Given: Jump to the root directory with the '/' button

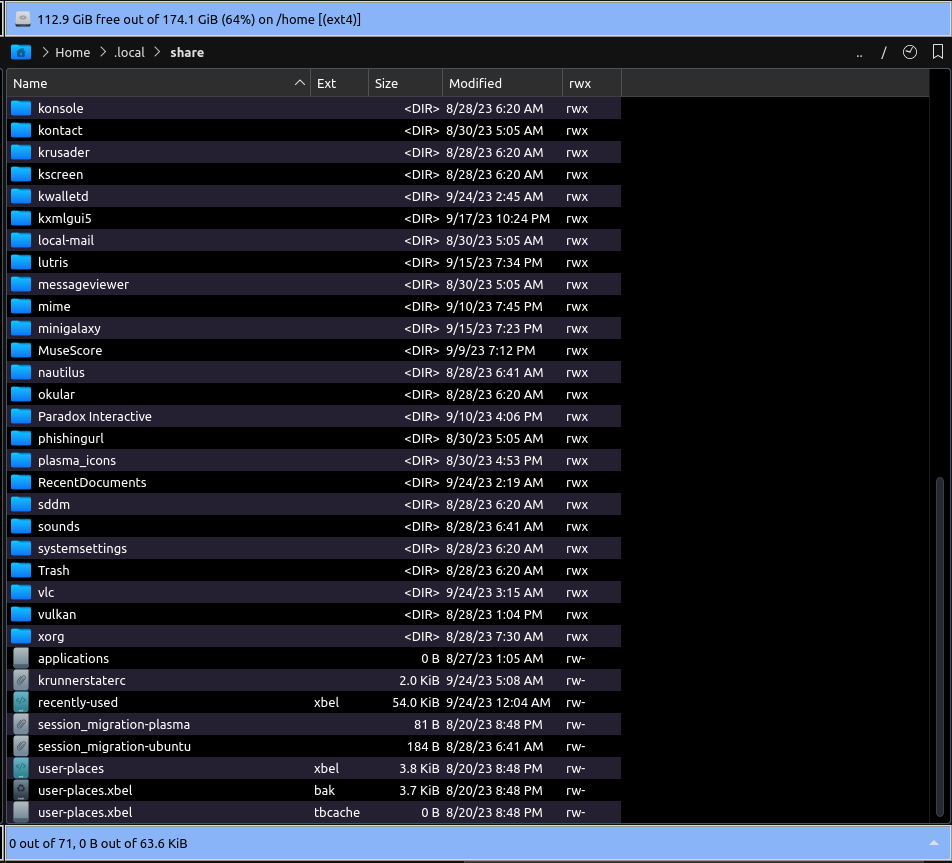Looking at the screenshot, I should (884, 53).
